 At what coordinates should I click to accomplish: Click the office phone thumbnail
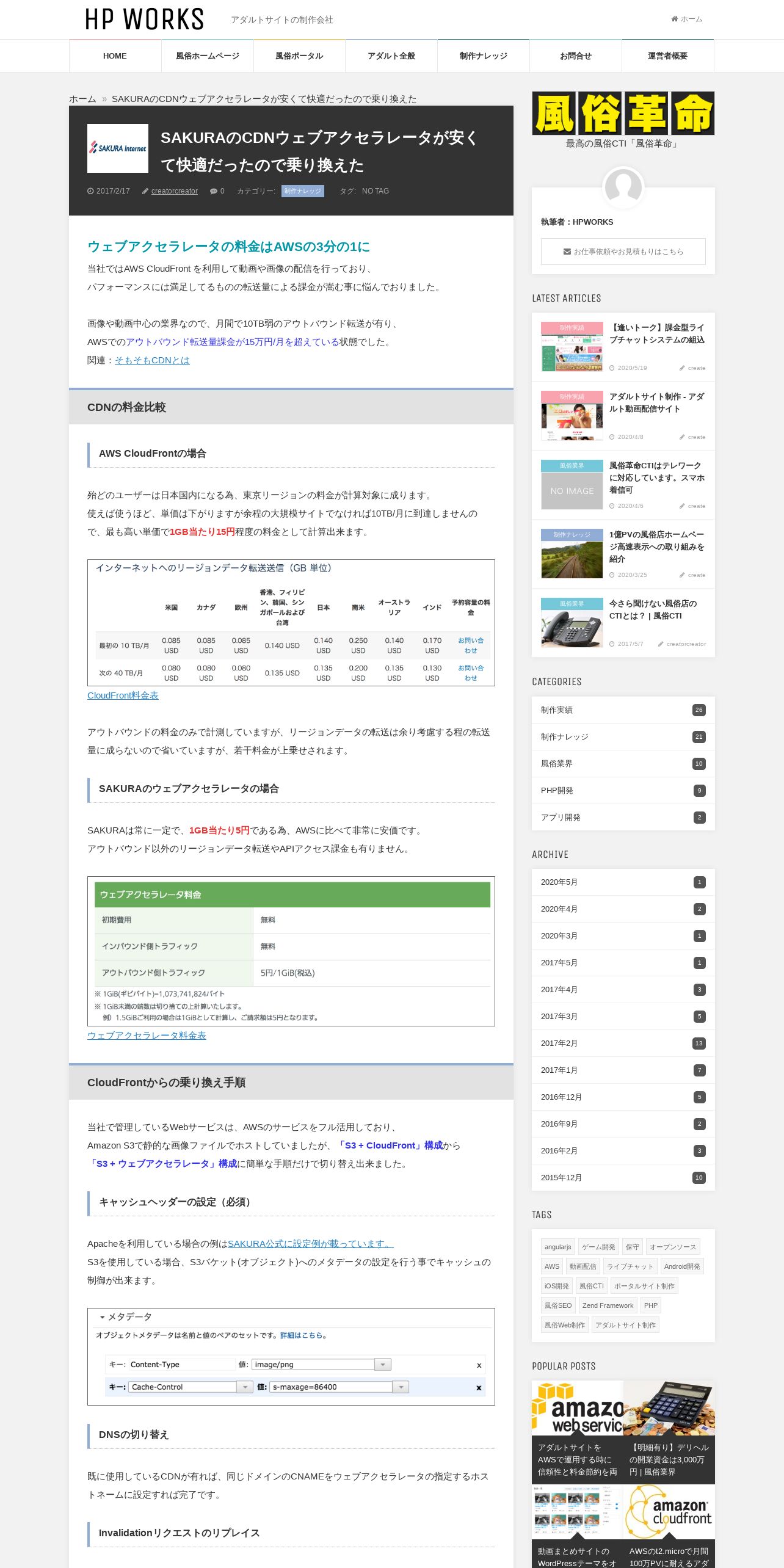572,628
